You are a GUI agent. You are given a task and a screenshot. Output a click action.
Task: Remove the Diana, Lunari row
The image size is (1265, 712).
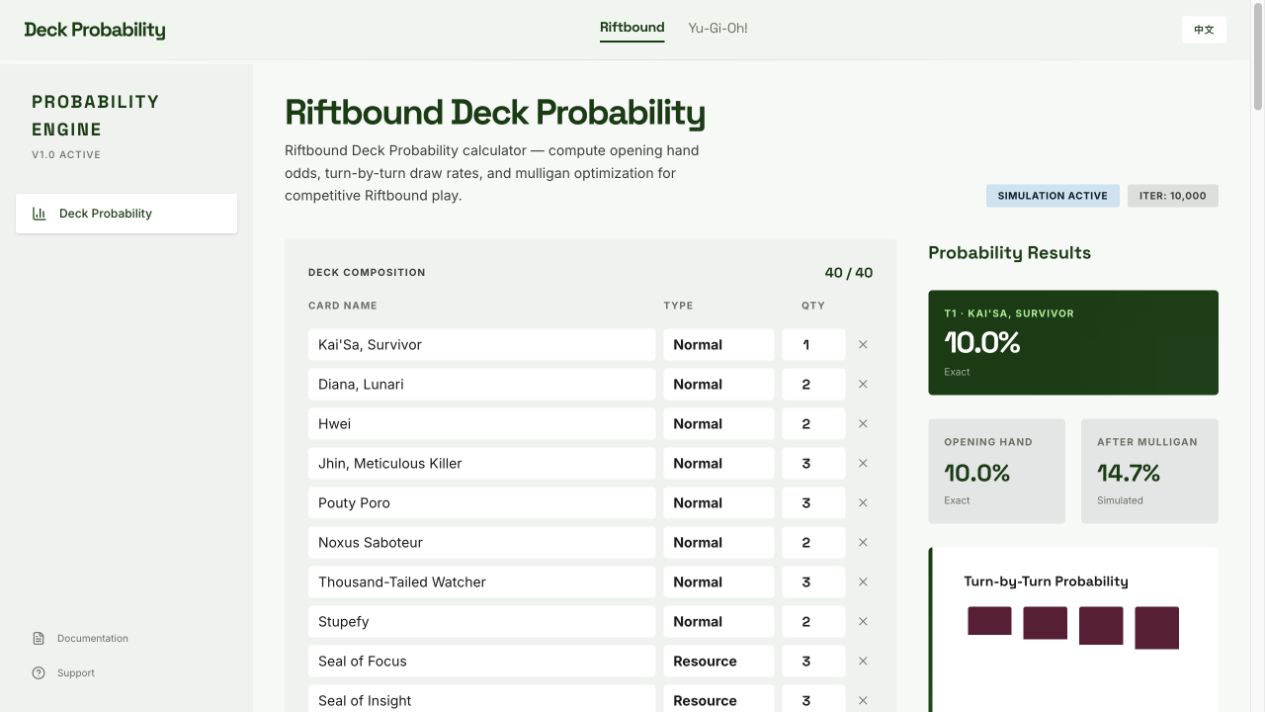863,384
